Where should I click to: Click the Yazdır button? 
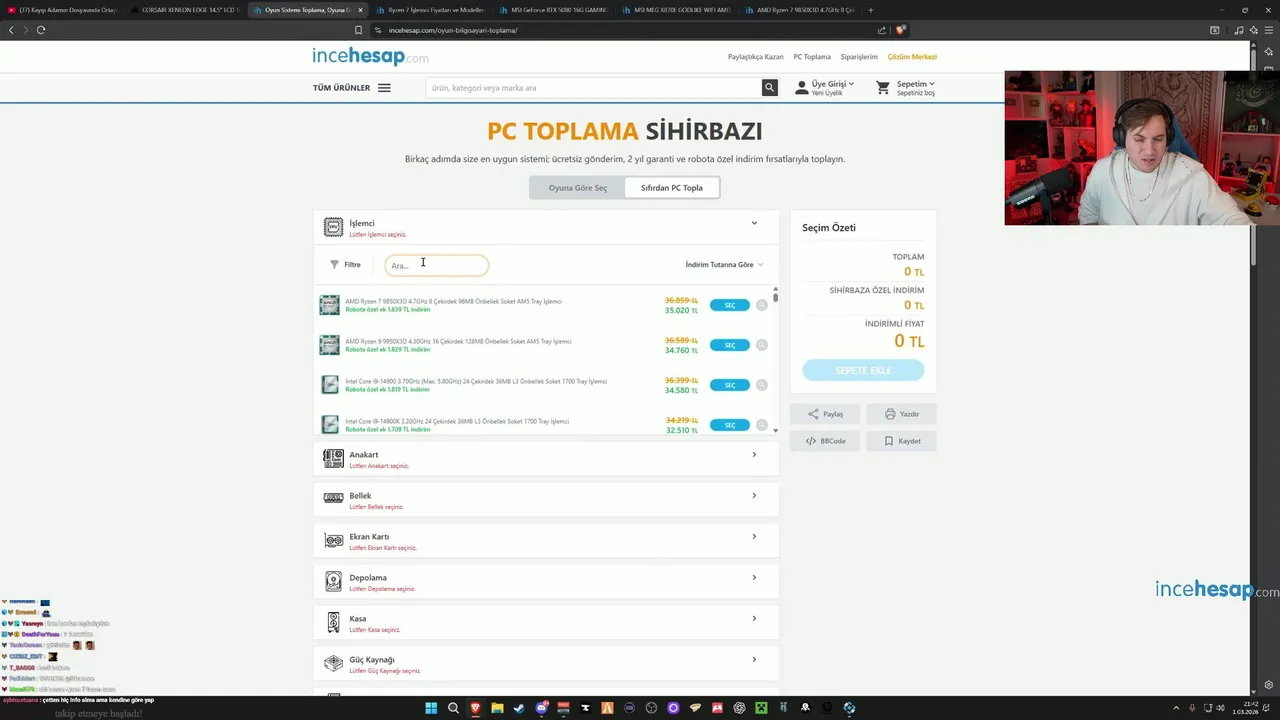pyautogui.click(x=902, y=414)
